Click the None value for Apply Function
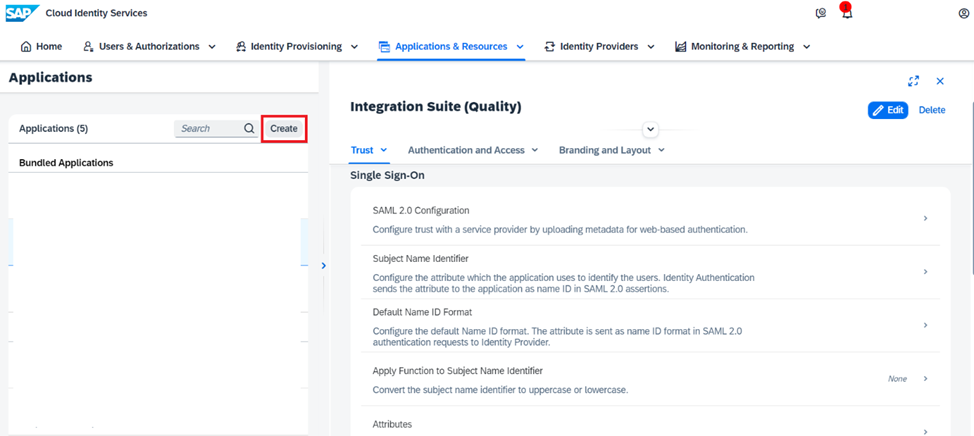The width and height of the screenshot is (974, 436). 897,379
